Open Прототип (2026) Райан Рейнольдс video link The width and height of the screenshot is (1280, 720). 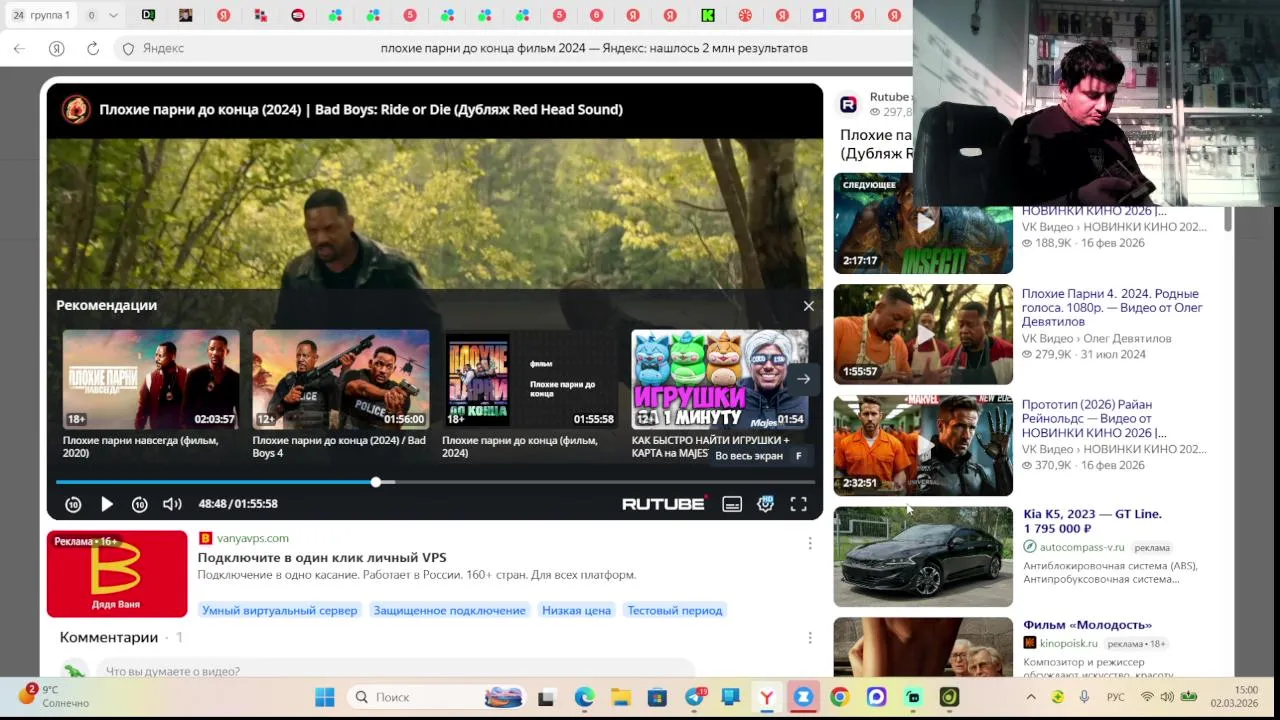click(1095, 419)
